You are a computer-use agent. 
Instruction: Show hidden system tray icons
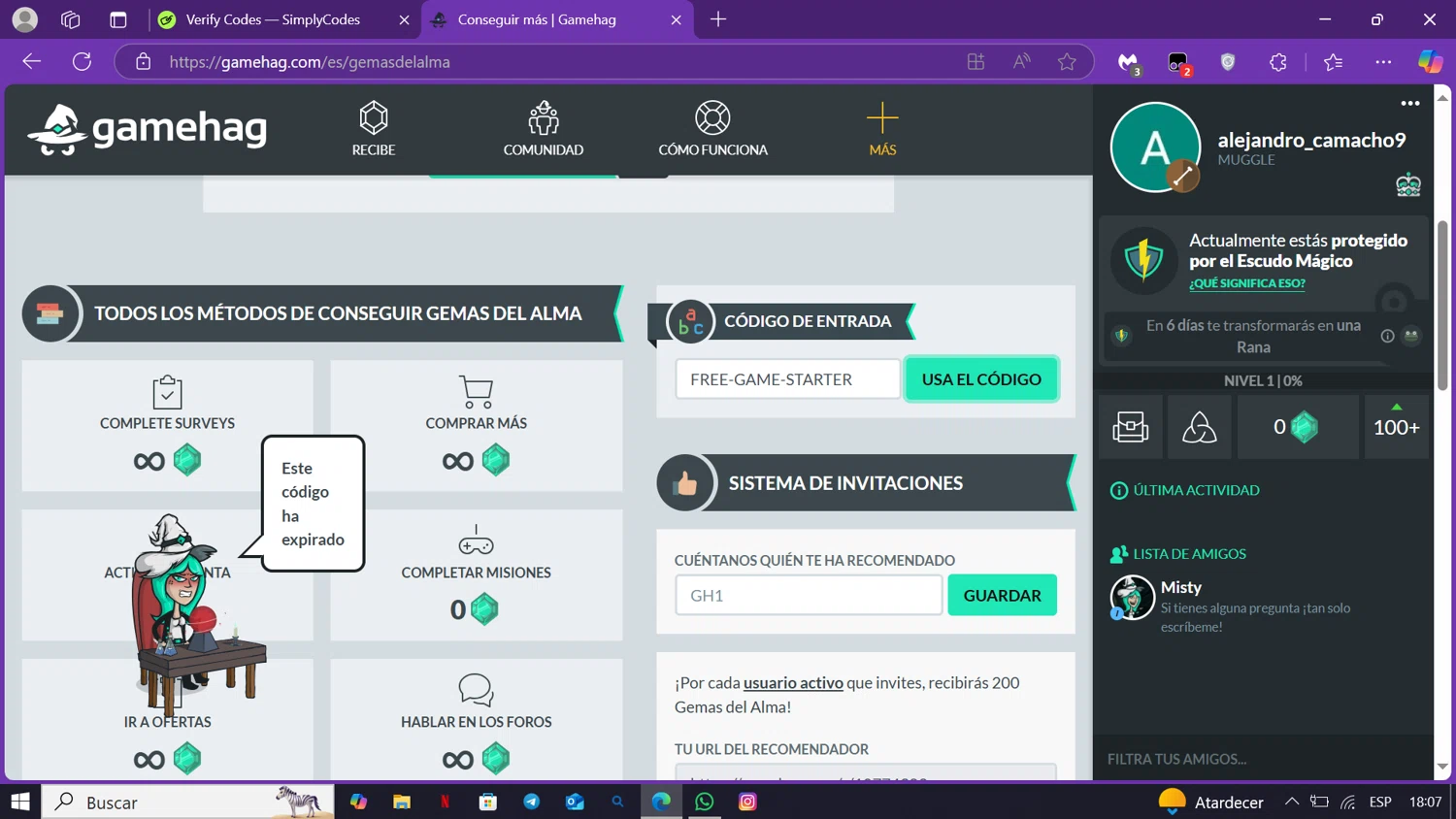(x=1291, y=802)
